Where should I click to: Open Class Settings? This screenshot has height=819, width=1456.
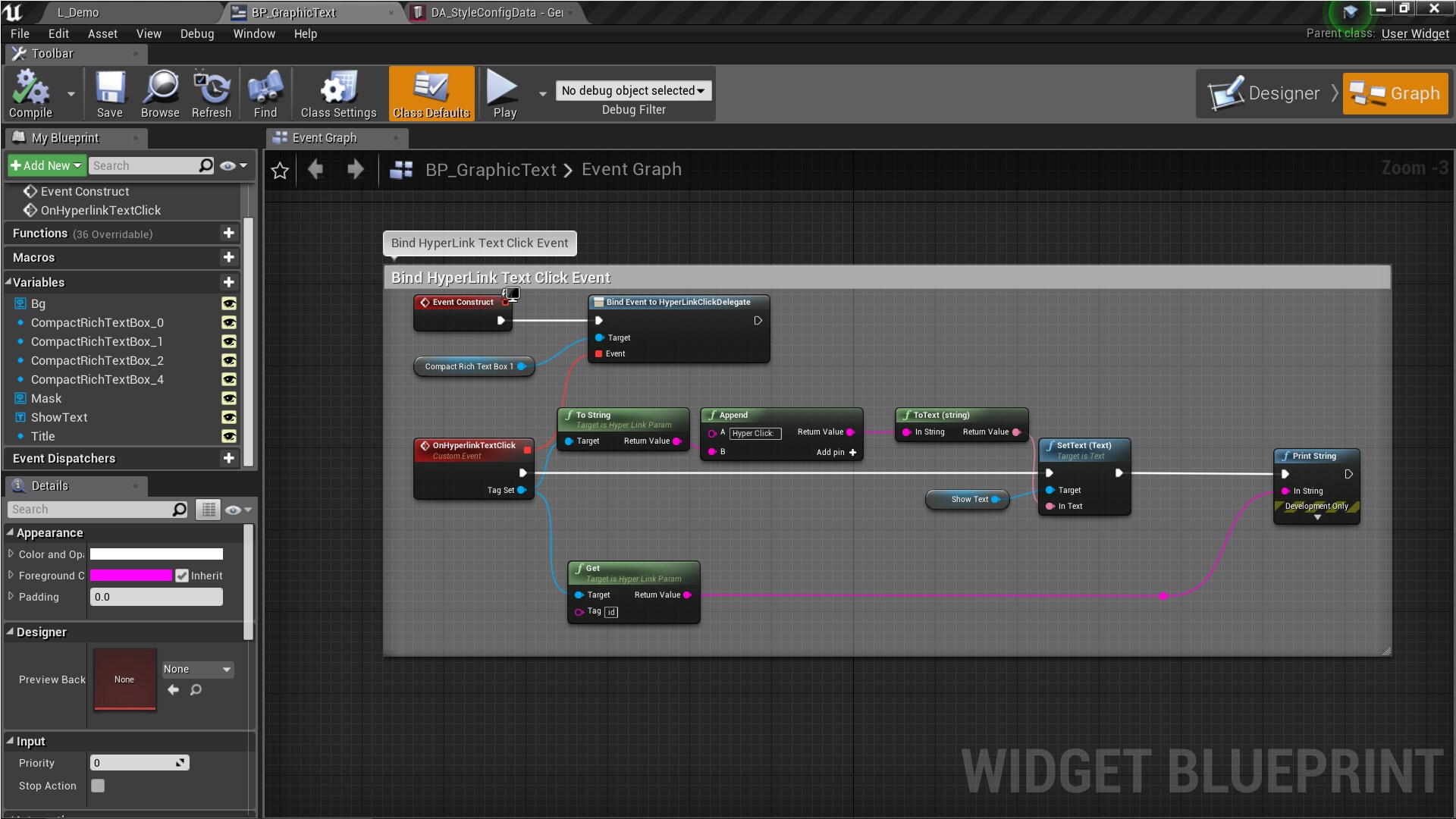click(337, 93)
